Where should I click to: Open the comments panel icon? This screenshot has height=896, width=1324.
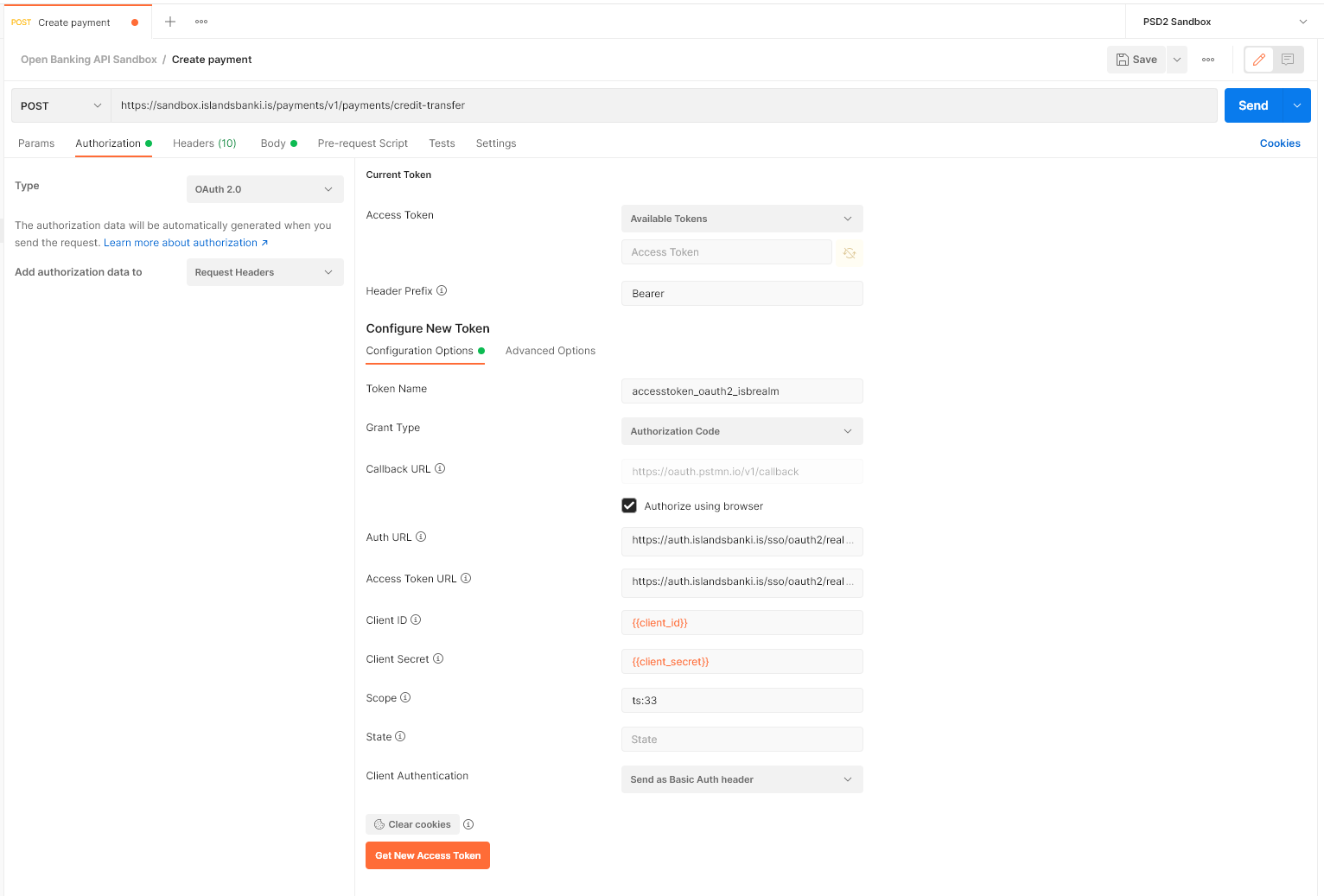tap(1288, 60)
